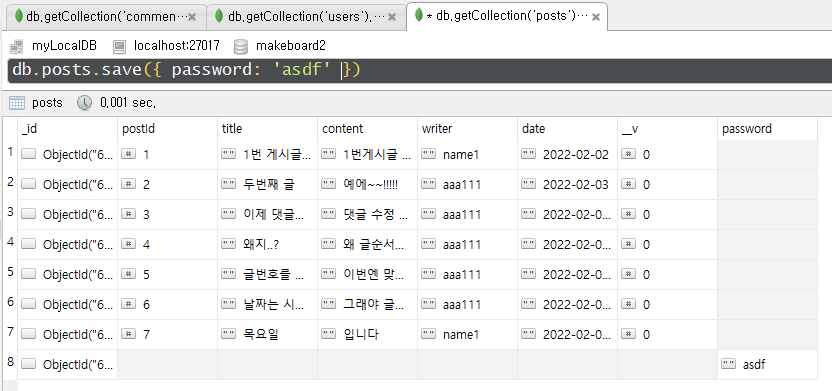The image size is (832, 391).
Task: Select the password column header
Action: click(768, 128)
